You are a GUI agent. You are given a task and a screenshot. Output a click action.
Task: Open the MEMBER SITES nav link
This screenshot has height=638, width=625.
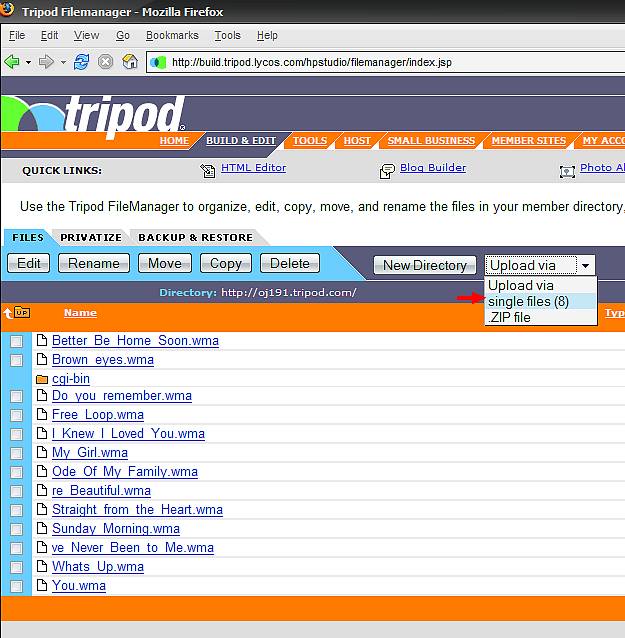click(529, 140)
